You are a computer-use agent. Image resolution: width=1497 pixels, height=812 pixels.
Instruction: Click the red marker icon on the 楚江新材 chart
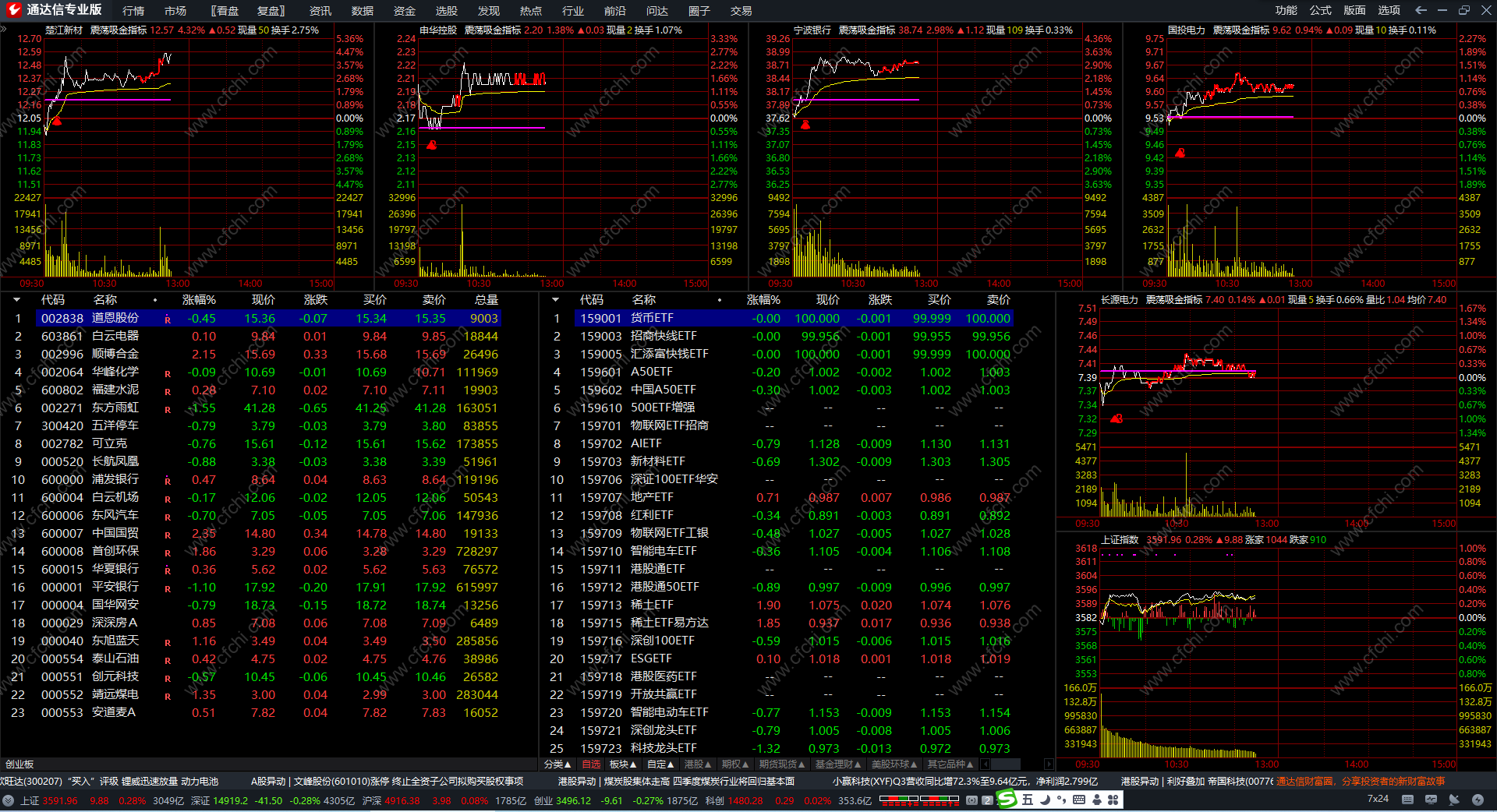click(57, 122)
